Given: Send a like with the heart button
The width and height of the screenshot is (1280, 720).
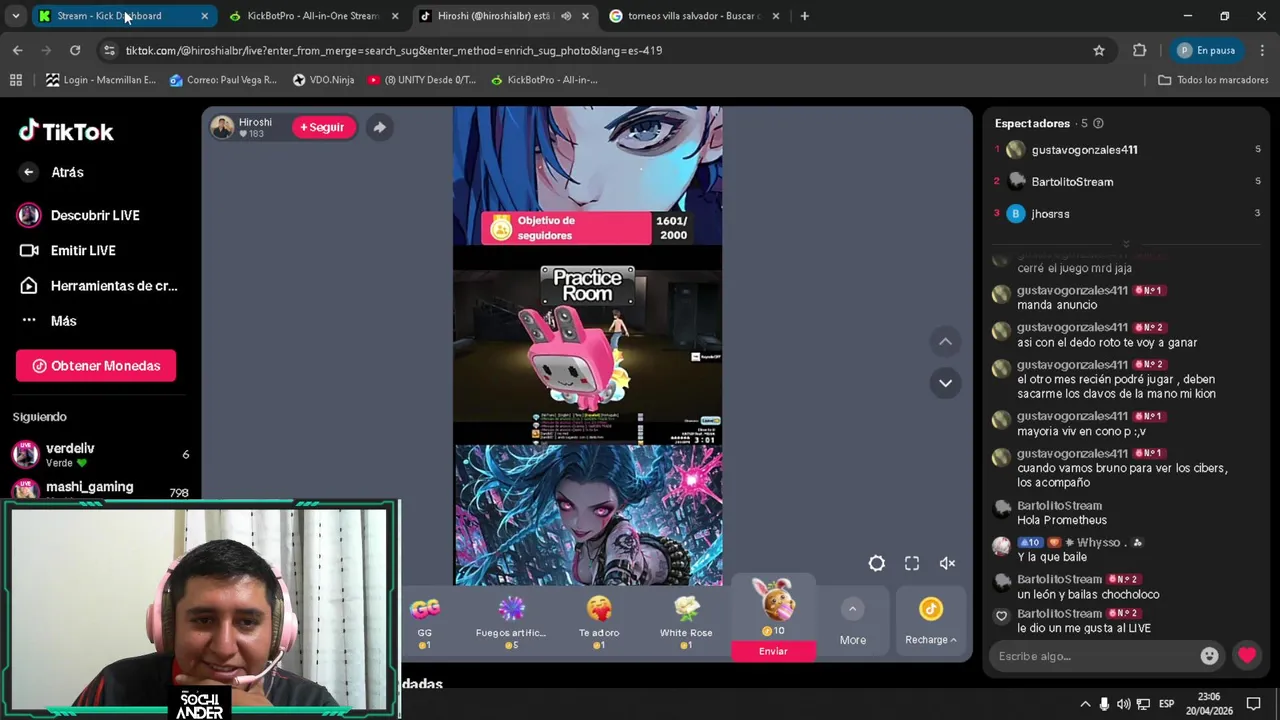Looking at the screenshot, I should [x=1246, y=656].
